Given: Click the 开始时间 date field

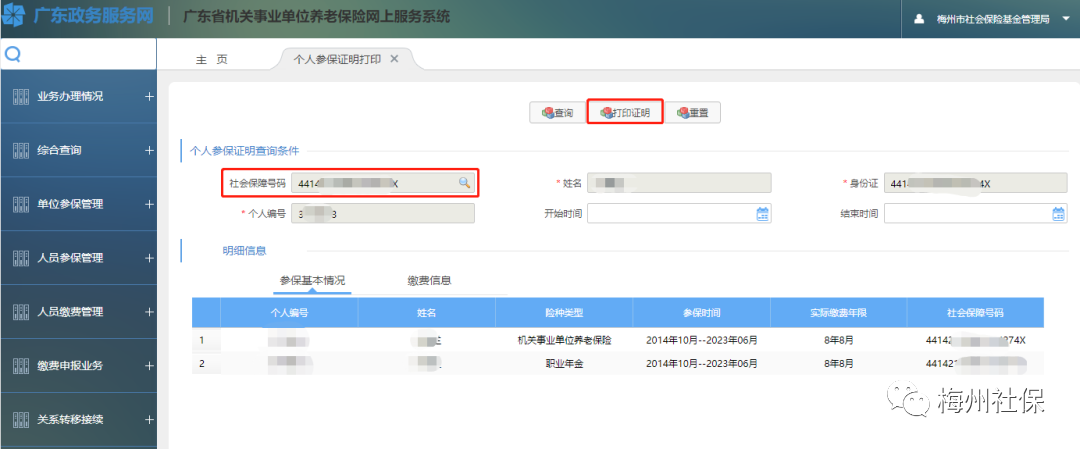Looking at the screenshot, I should click(679, 214).
